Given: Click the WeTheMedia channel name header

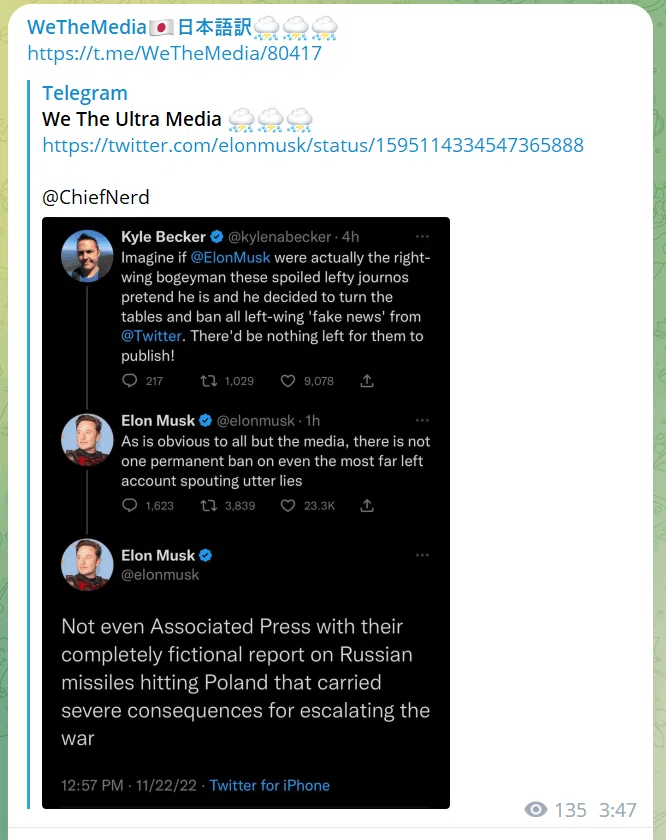Looking at the screenshot, I should [x=182, y=27].
